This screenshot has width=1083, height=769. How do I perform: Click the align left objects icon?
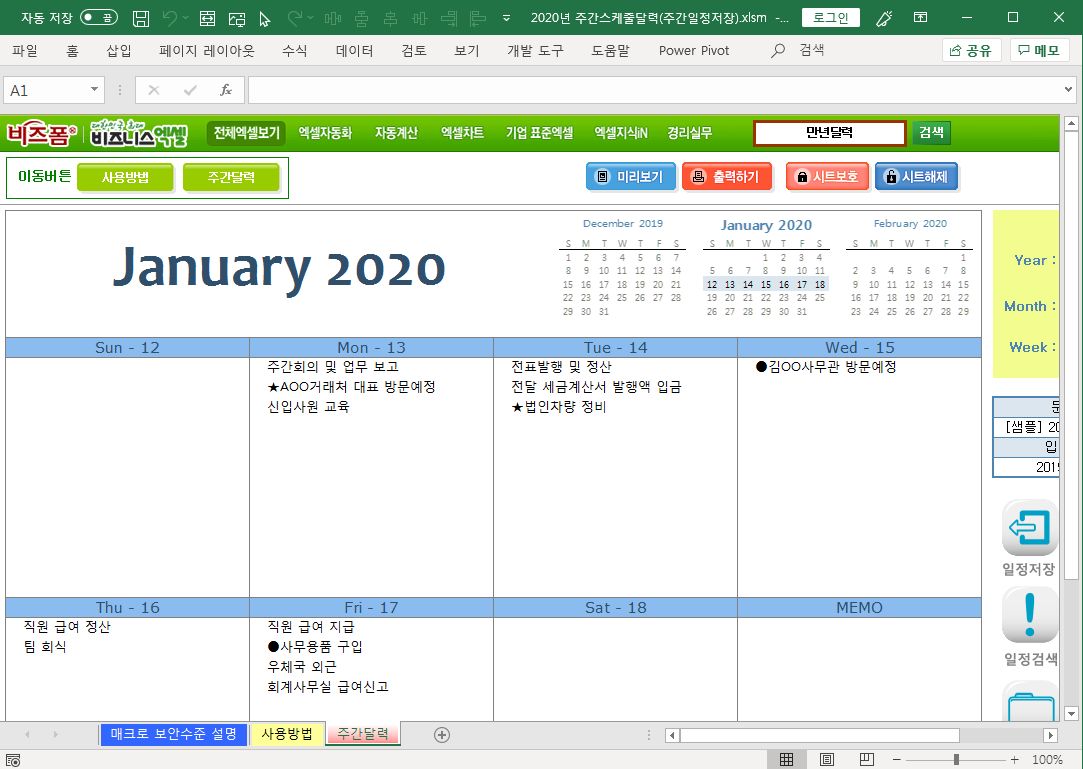pyautogui.click(x=477, y=19)
